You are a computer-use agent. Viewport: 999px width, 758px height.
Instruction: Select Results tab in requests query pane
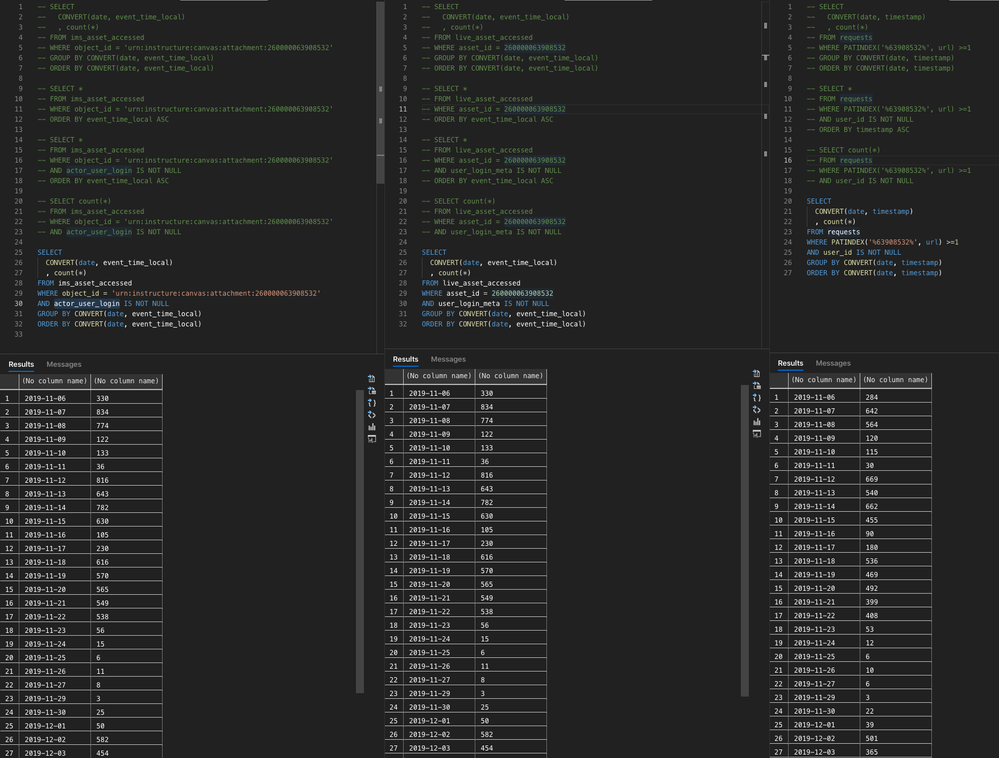click(x=790, y=363)
